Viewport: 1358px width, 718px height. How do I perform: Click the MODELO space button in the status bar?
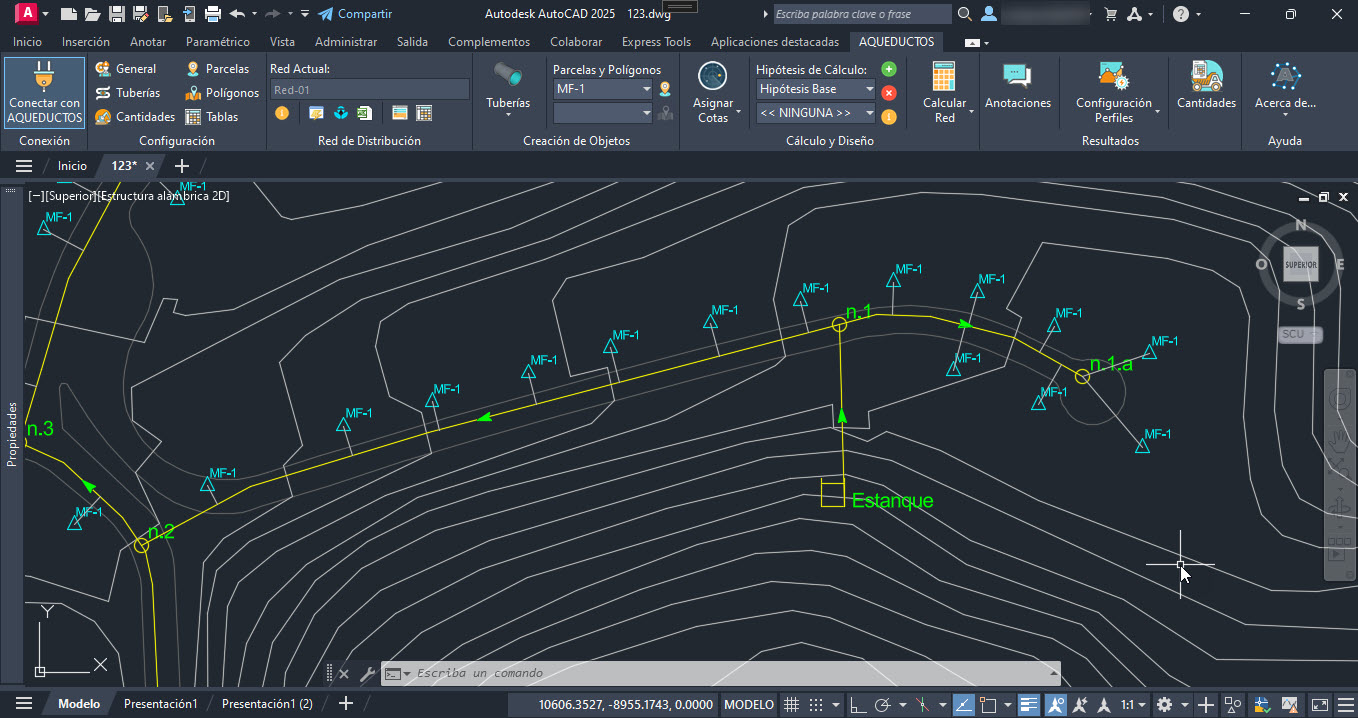748,705
